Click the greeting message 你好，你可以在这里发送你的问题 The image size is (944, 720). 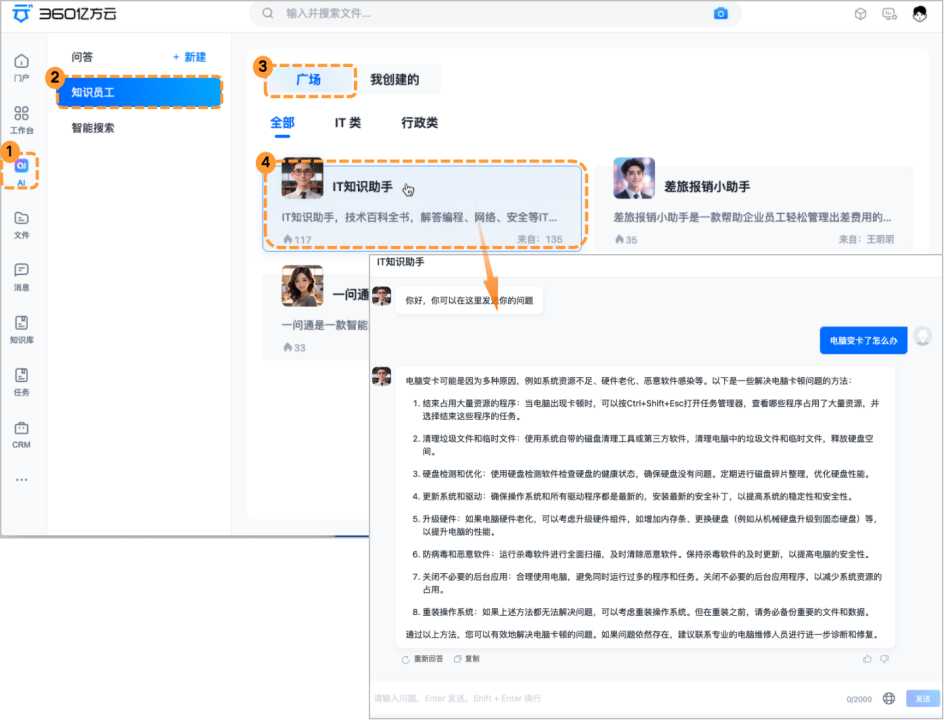coord(469,300)
